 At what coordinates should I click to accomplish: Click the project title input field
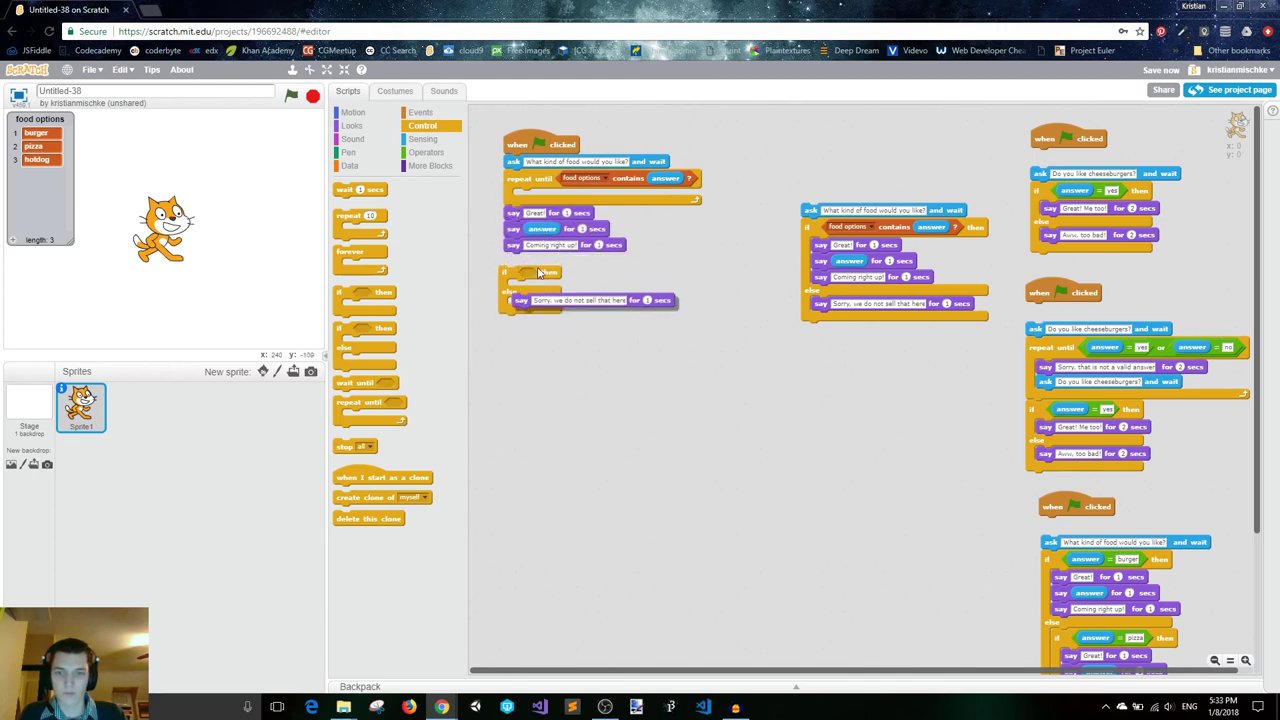155,91
